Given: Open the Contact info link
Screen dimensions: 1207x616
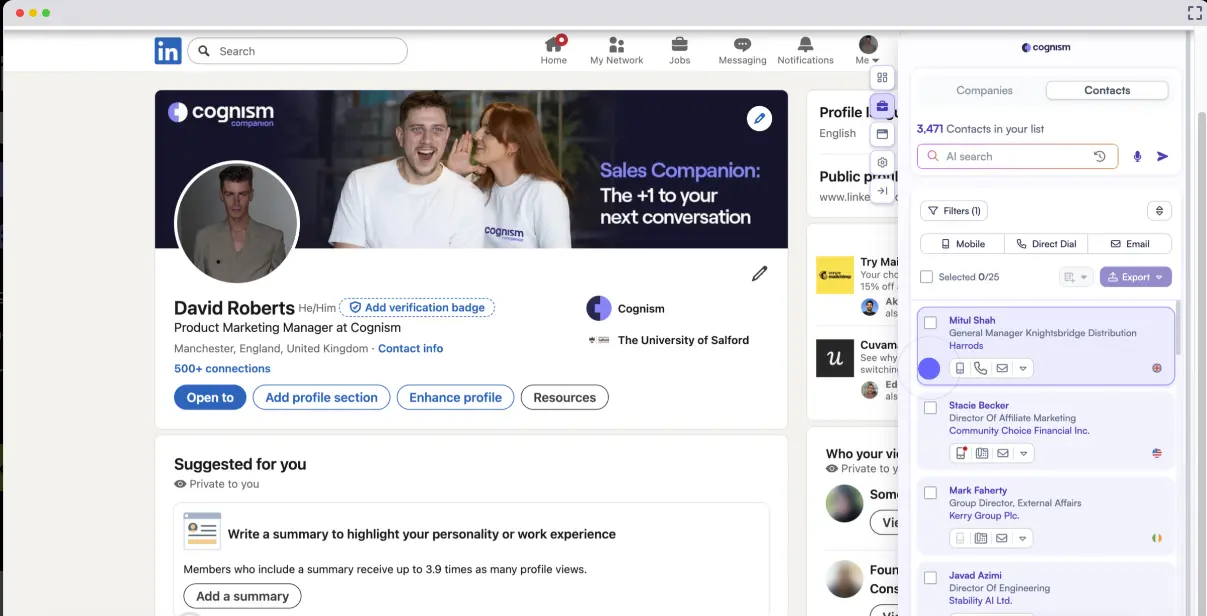Looking at the screenshot, I should [x=410, y=349].
